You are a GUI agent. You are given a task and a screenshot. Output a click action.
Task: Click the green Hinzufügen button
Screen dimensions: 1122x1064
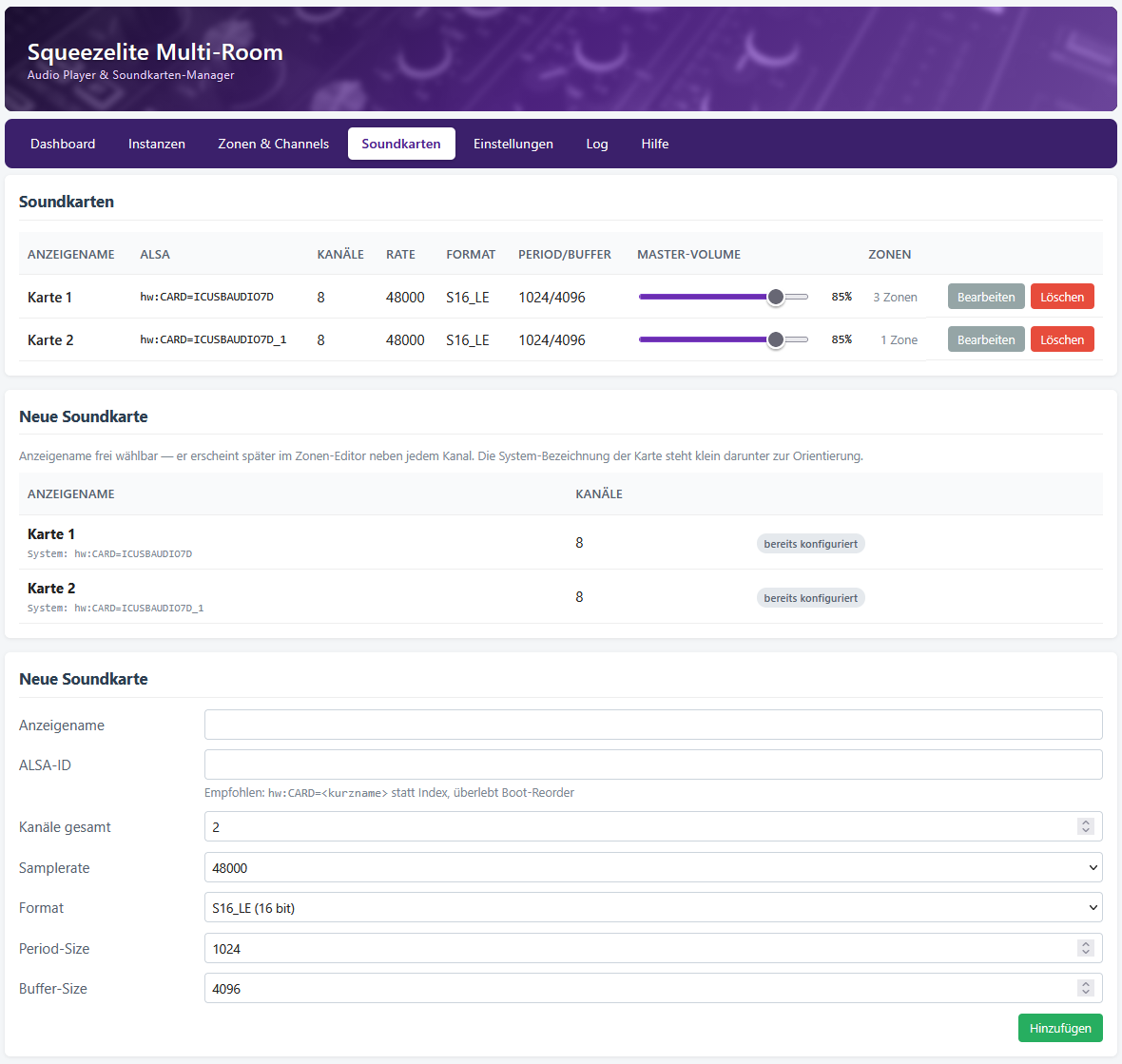pyautogui.click(x=1060, y=1028)
